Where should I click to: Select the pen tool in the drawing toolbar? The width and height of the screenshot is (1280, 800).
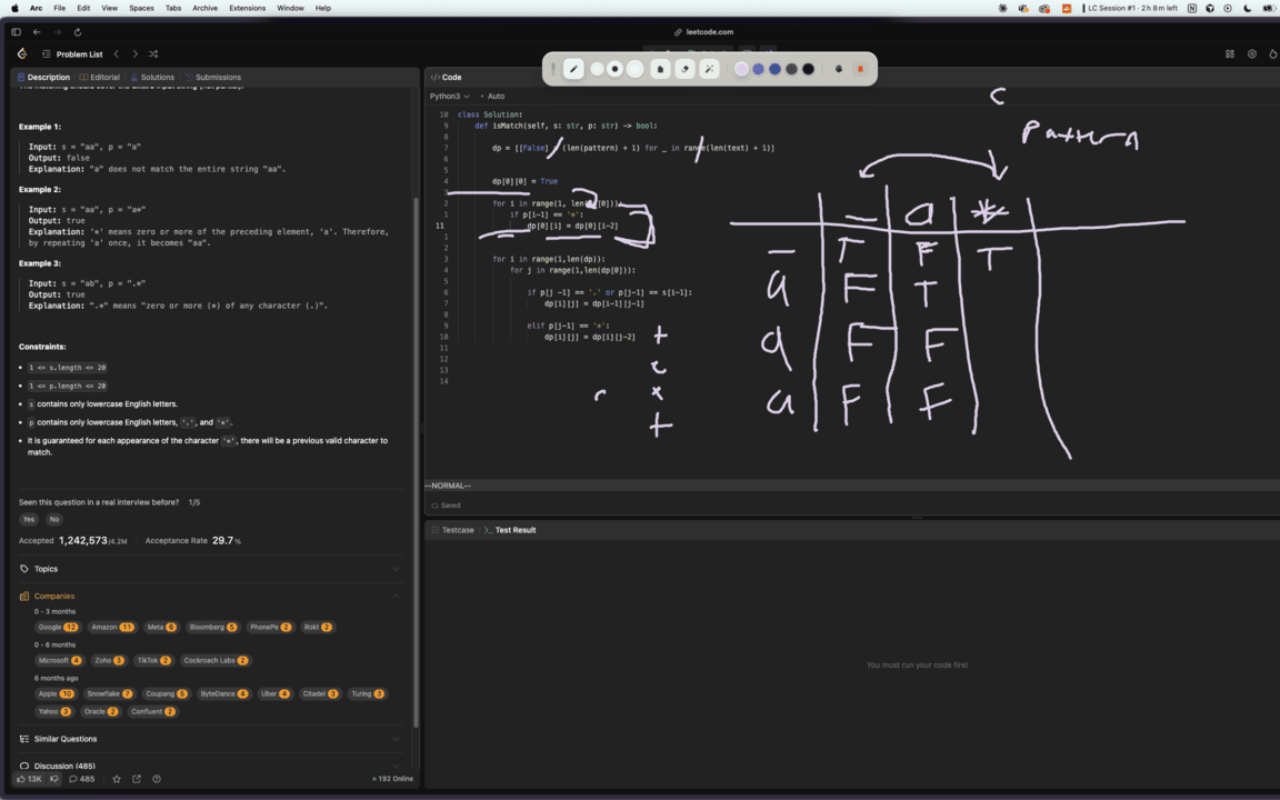tap(573, 69)
